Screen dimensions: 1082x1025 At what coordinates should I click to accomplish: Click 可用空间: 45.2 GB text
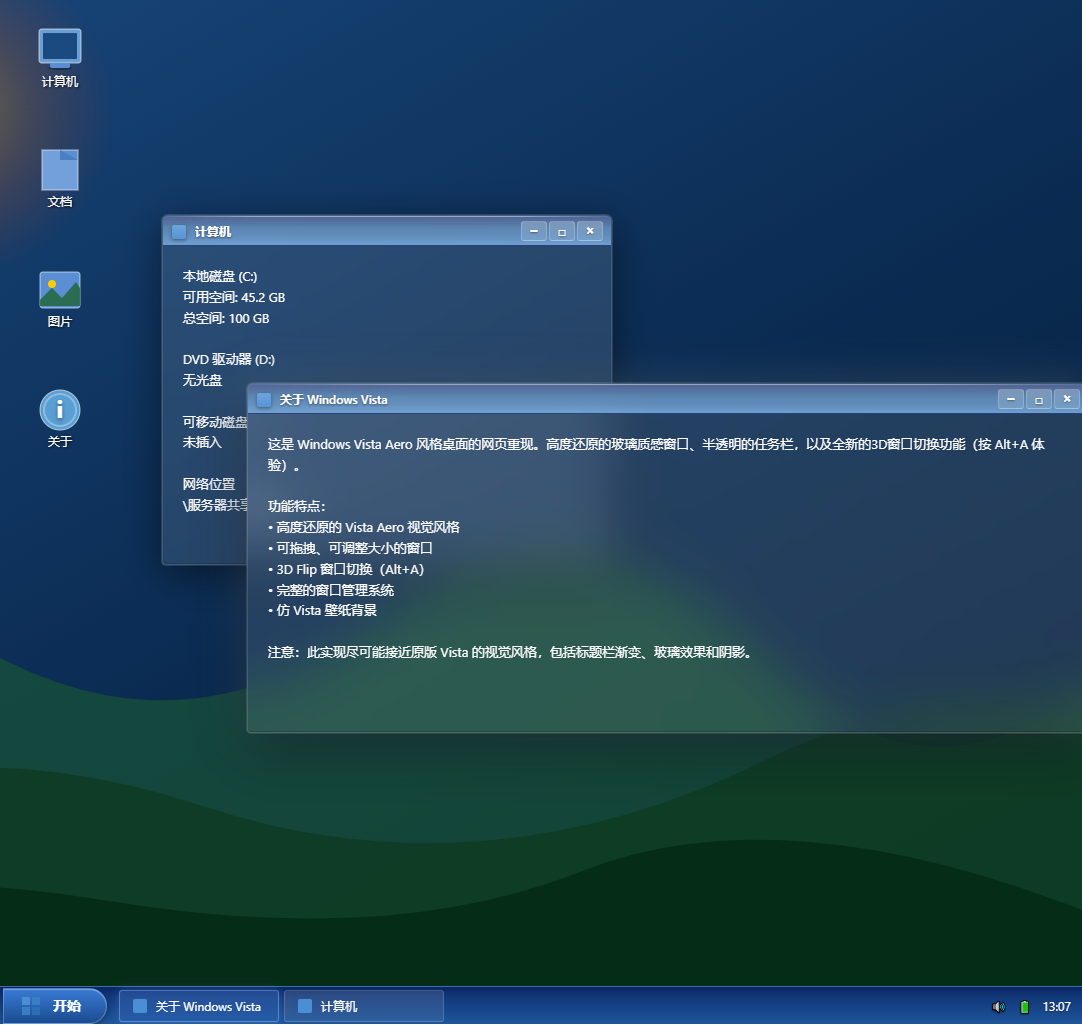click(x=234, y=297)
